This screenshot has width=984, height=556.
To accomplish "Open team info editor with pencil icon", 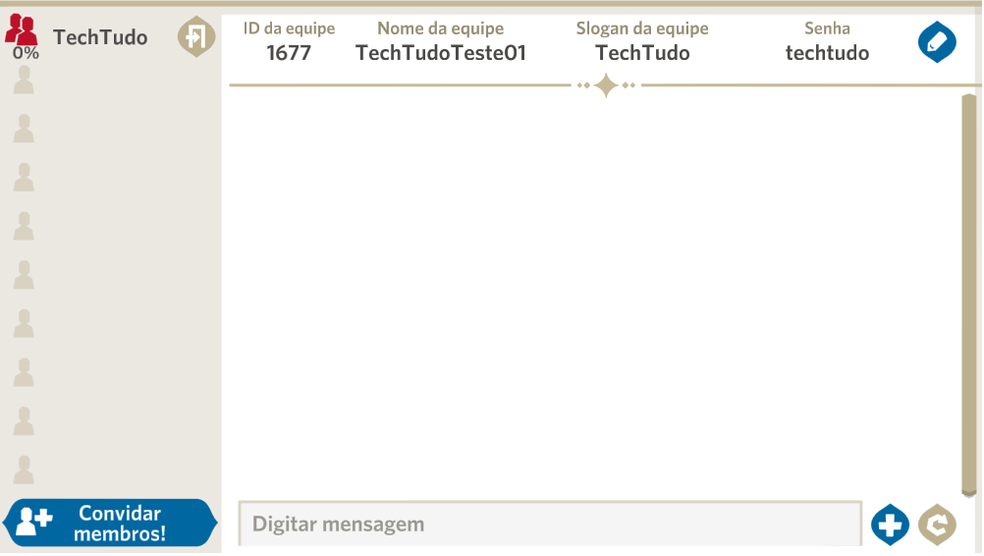I will 937,42.
